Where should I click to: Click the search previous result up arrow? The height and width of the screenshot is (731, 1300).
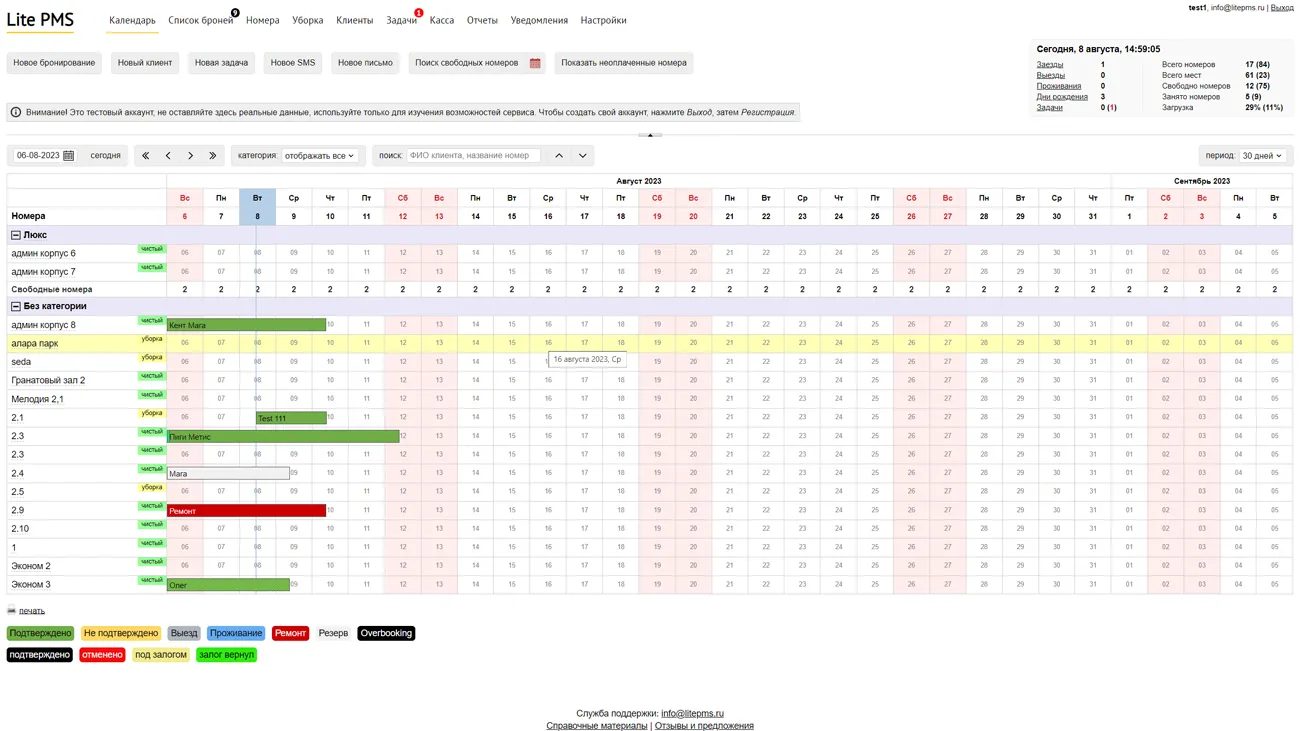(559, 156)
